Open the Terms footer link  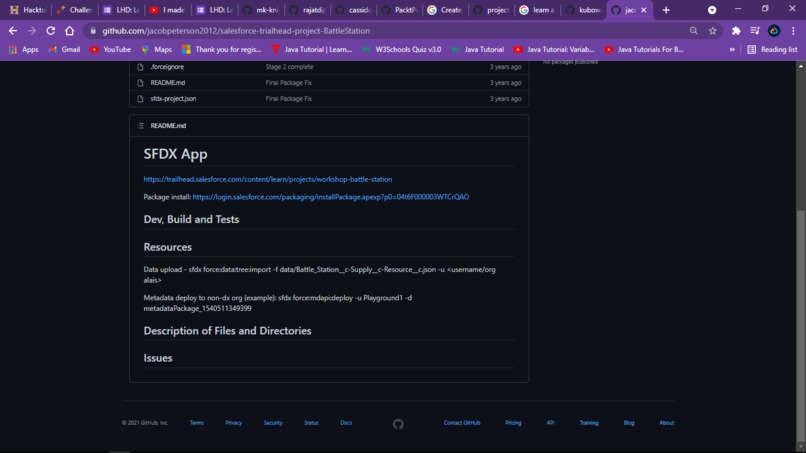(196, 423)
